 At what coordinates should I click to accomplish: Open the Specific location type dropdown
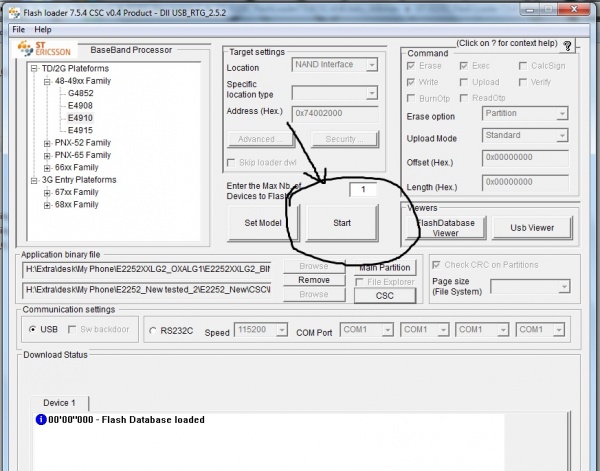372,93
